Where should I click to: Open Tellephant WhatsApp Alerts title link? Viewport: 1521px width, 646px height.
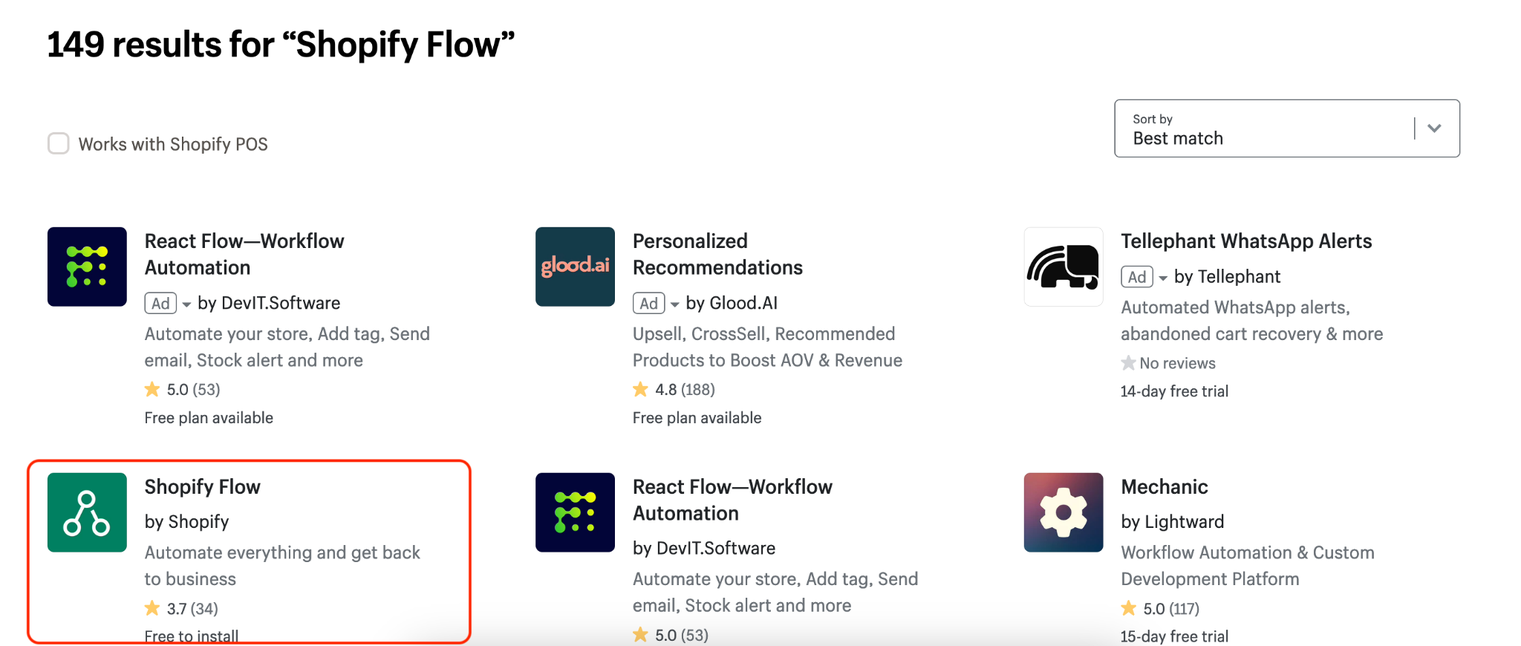(x=1246, y=241)
